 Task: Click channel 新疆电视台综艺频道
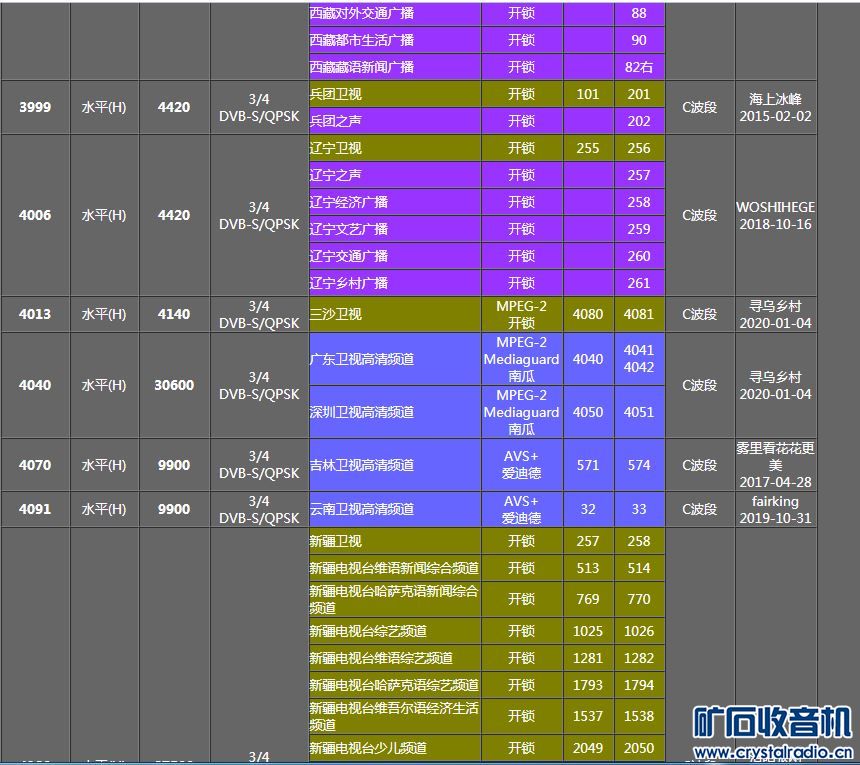[x=395, y=631]
